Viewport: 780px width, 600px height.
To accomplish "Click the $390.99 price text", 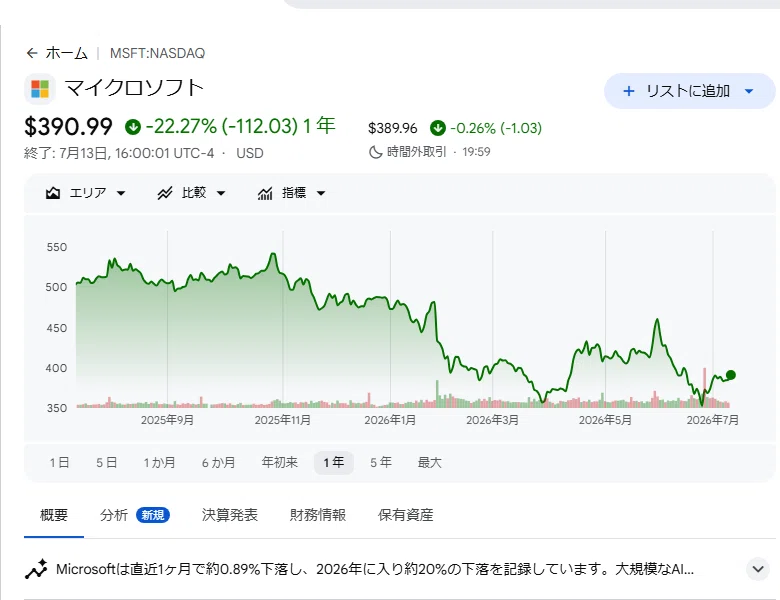I will (x=69, y=126).
